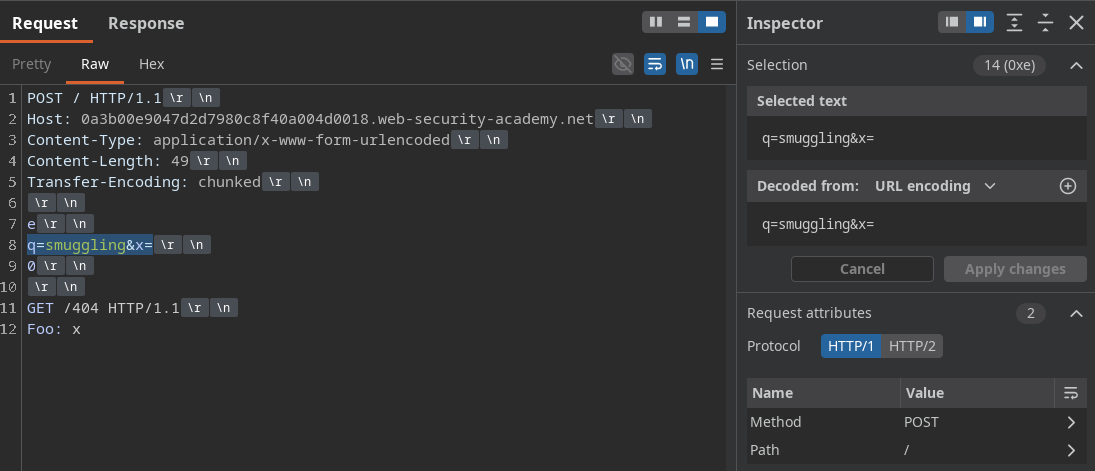1095x471 pixels.
Task: Dock Inspector to the left side
Action: coord(952,22)
